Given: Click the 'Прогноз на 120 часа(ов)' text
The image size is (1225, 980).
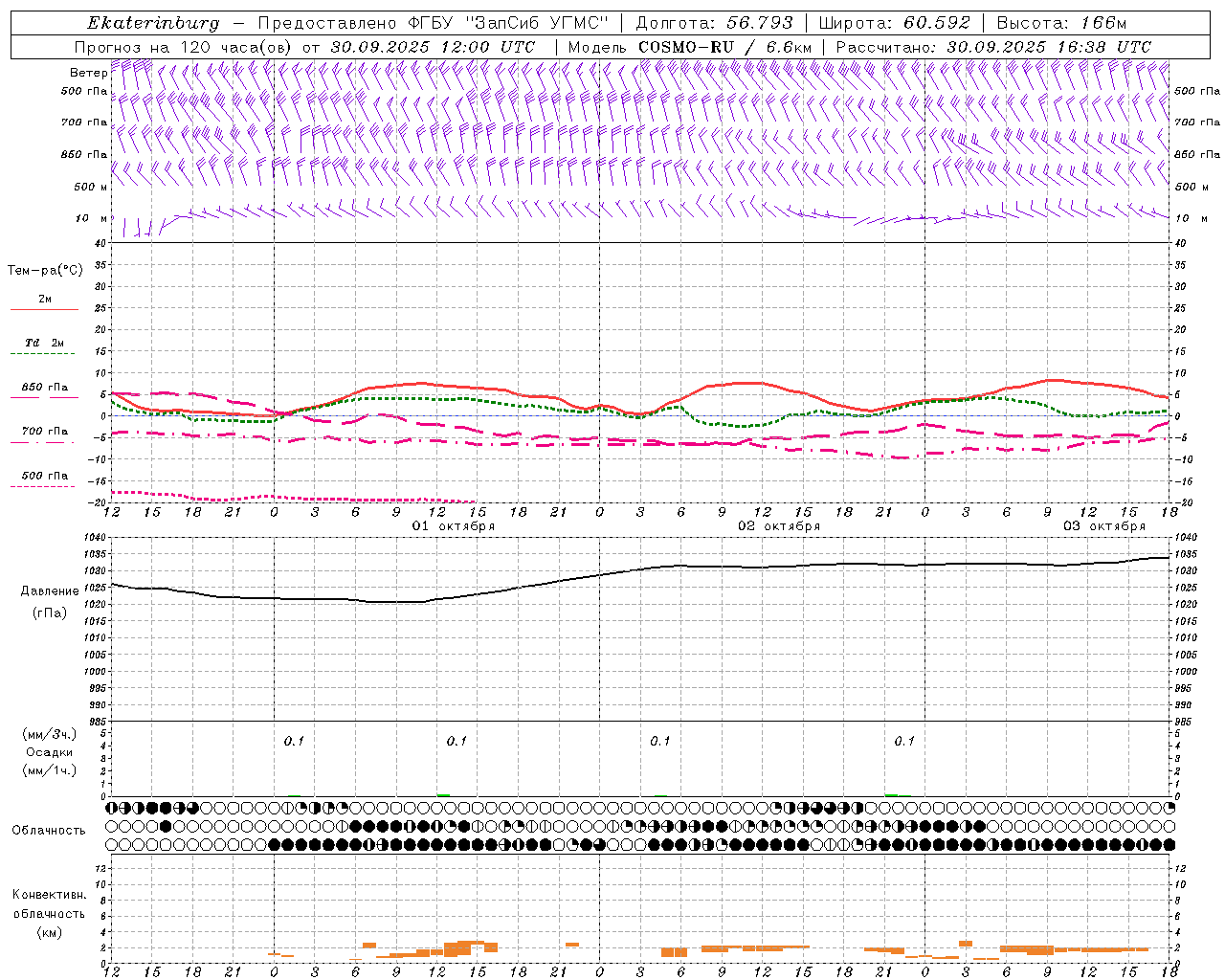Looking at the screenshot, I should click(x=184, y=47).
